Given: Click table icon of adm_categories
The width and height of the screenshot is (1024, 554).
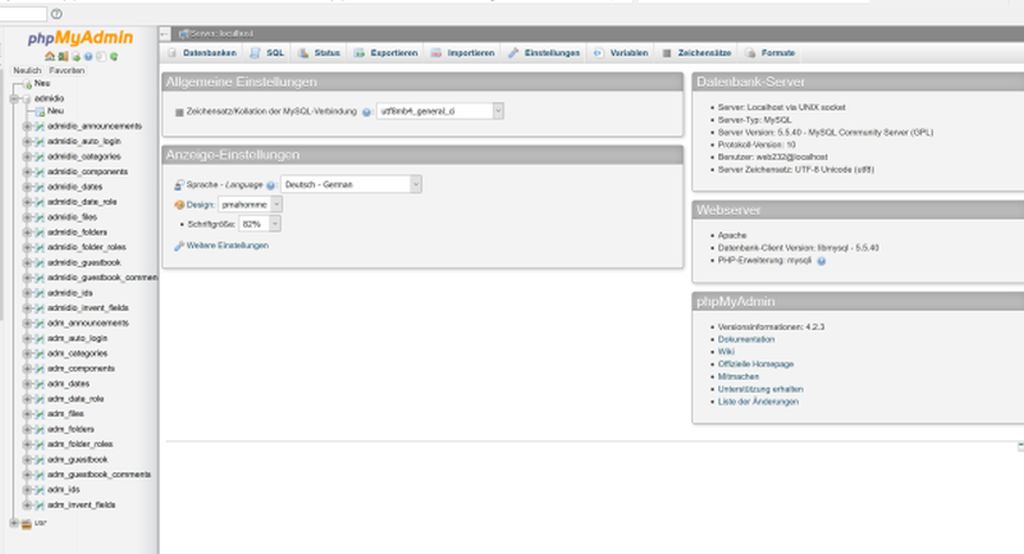Looking at the screenshot, I should [x=39, y=353].
